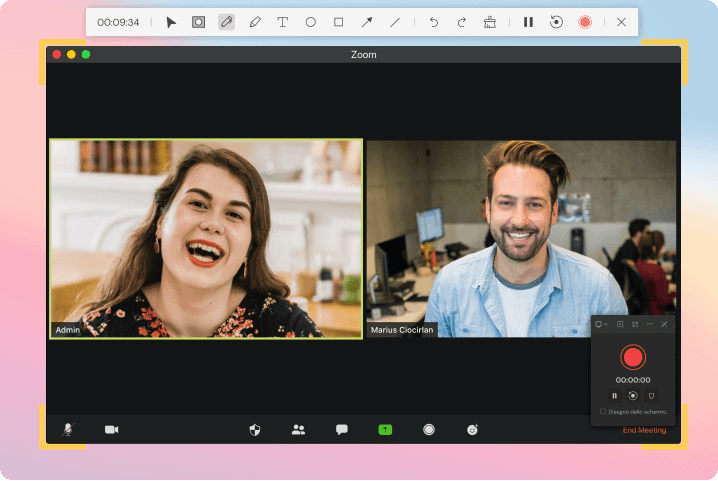Choose the highlighter marker tool

tap(255, 22)
